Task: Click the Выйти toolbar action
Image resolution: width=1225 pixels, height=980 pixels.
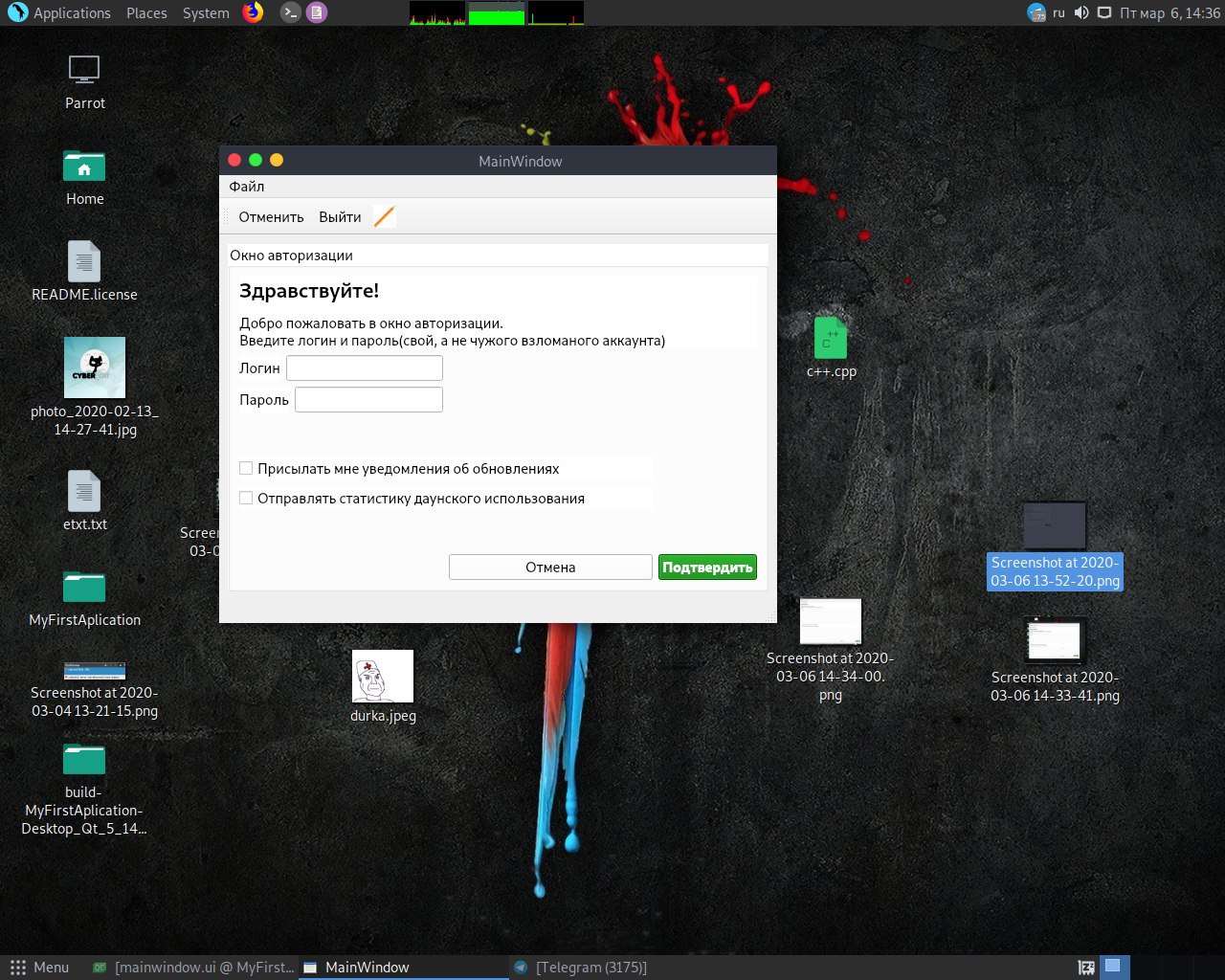Action: [340, 217]
